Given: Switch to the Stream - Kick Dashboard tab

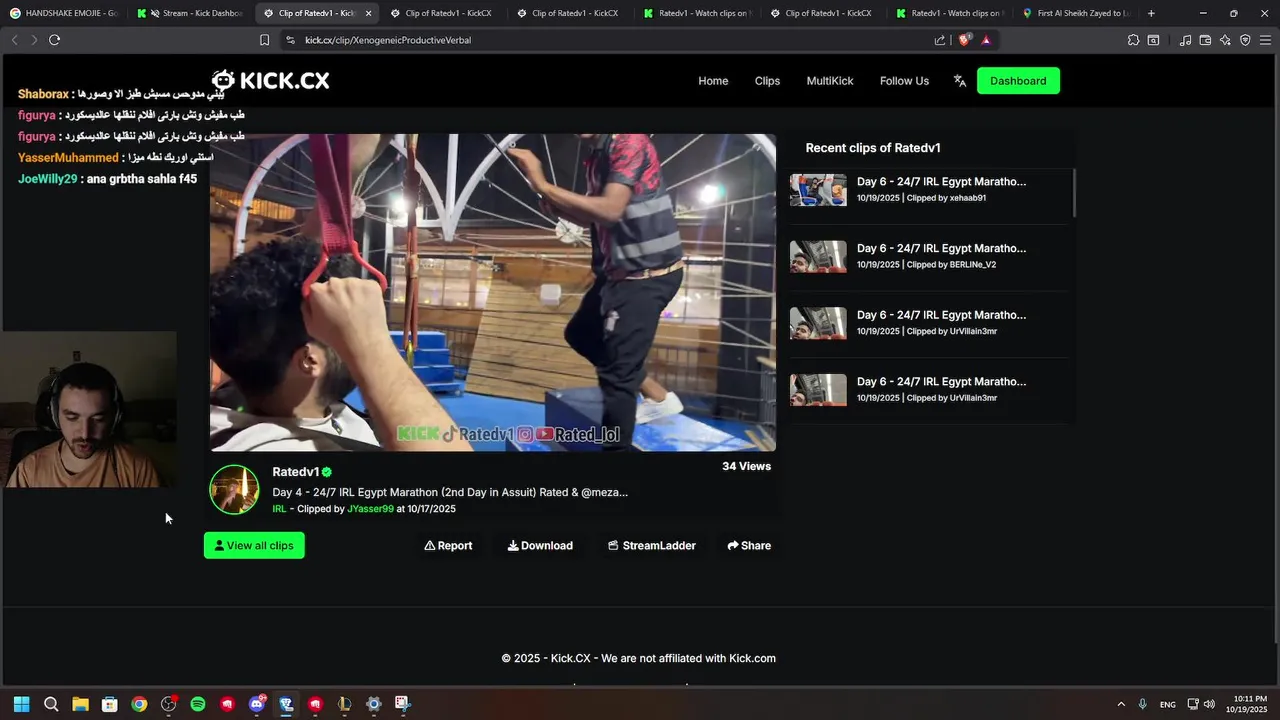Looking at the screenshot, I should tap(190, 13).
